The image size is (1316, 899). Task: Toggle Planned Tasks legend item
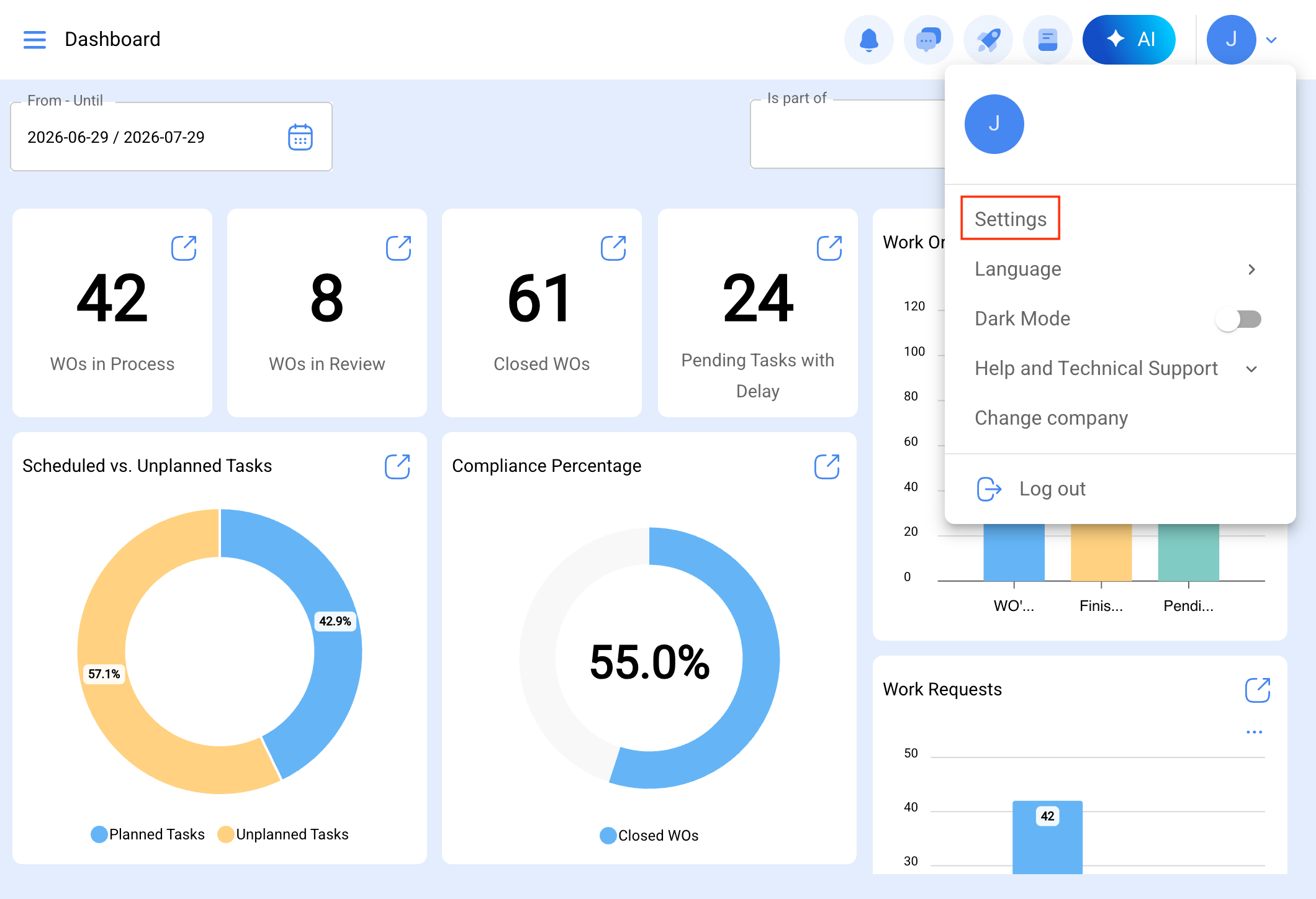pyautogui.click(x=148, y=834)
